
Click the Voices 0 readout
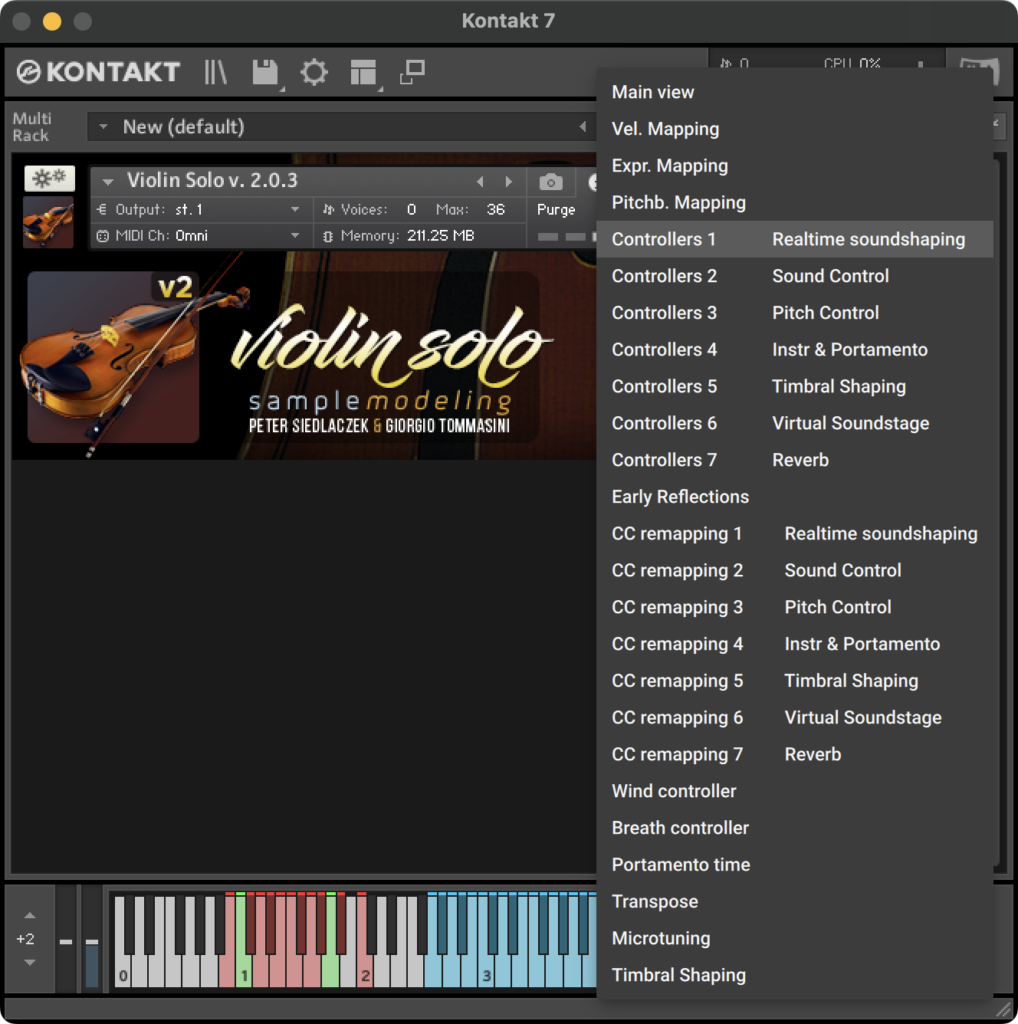click(x=370, y=210)
